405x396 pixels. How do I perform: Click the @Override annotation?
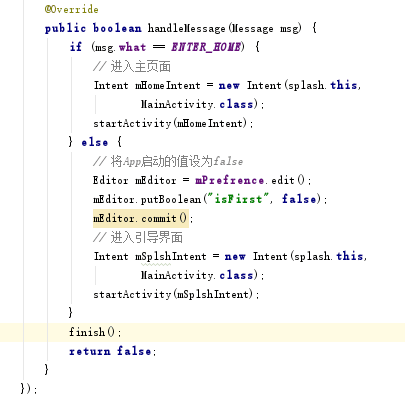point(71,9)
